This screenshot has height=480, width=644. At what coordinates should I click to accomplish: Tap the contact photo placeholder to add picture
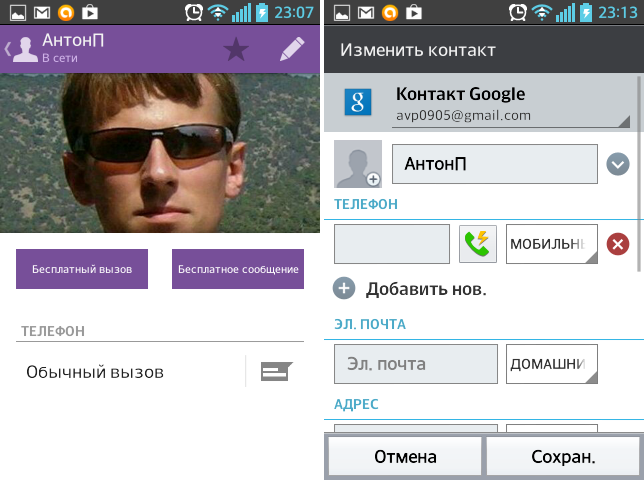358,164
